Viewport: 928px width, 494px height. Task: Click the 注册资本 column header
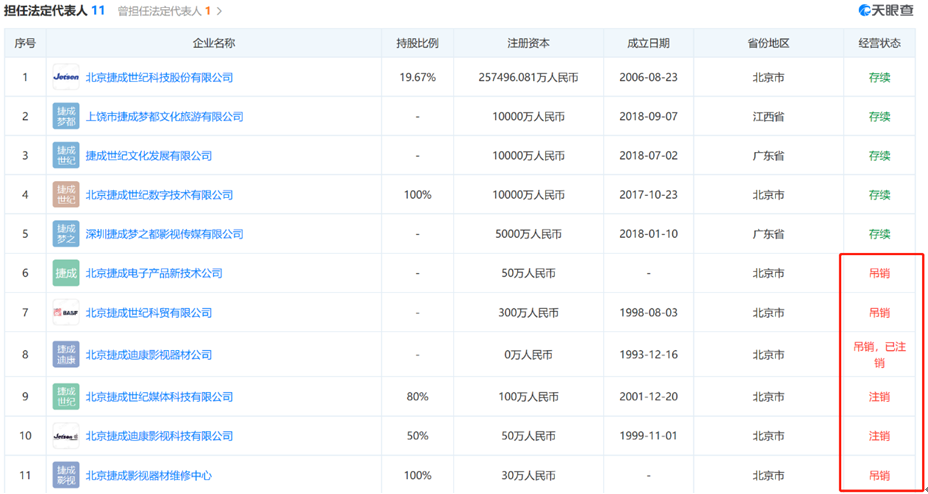point(529,43)
